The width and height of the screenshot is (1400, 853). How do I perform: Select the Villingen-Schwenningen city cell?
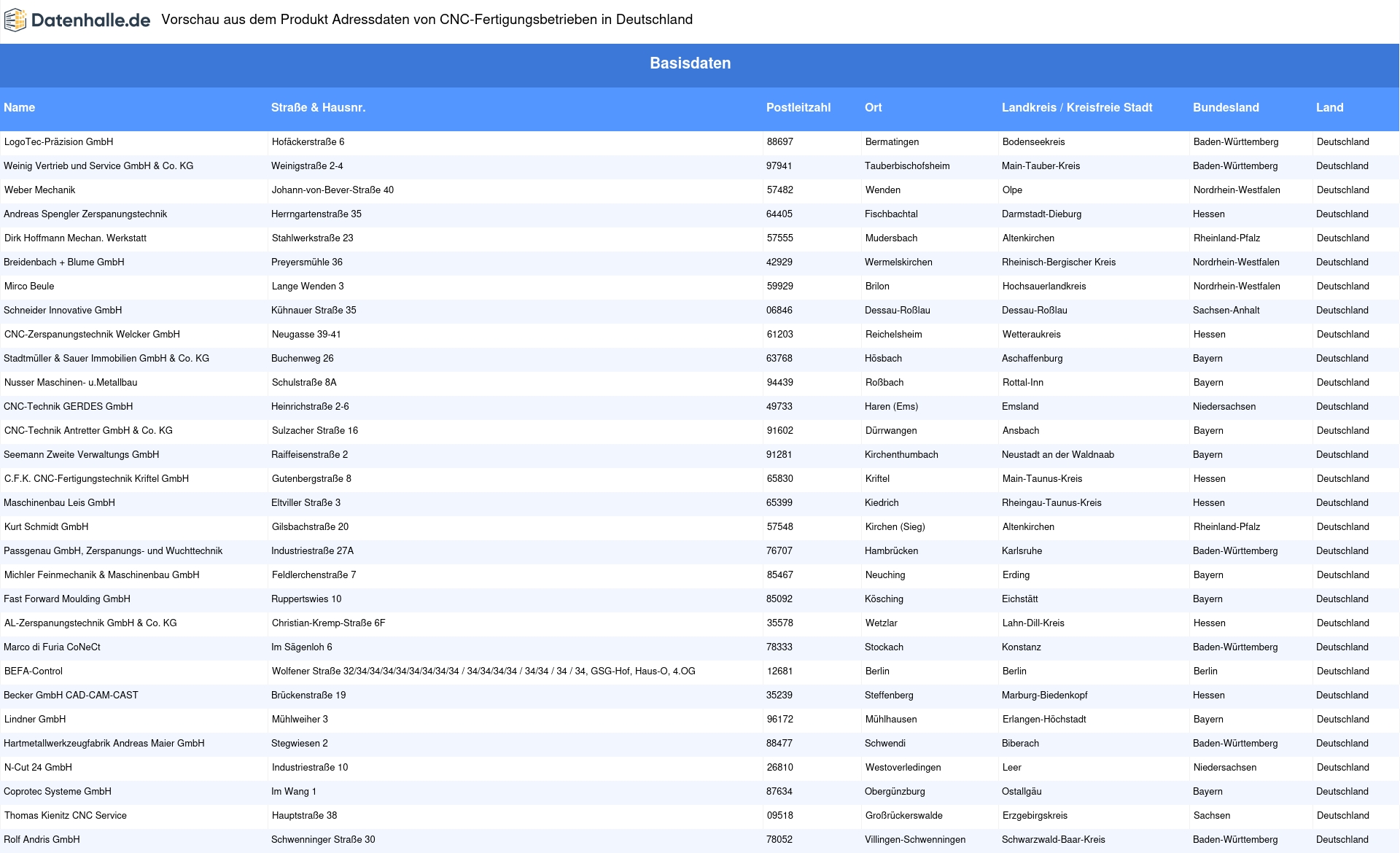pyautogui.click(x=915, y=839)
